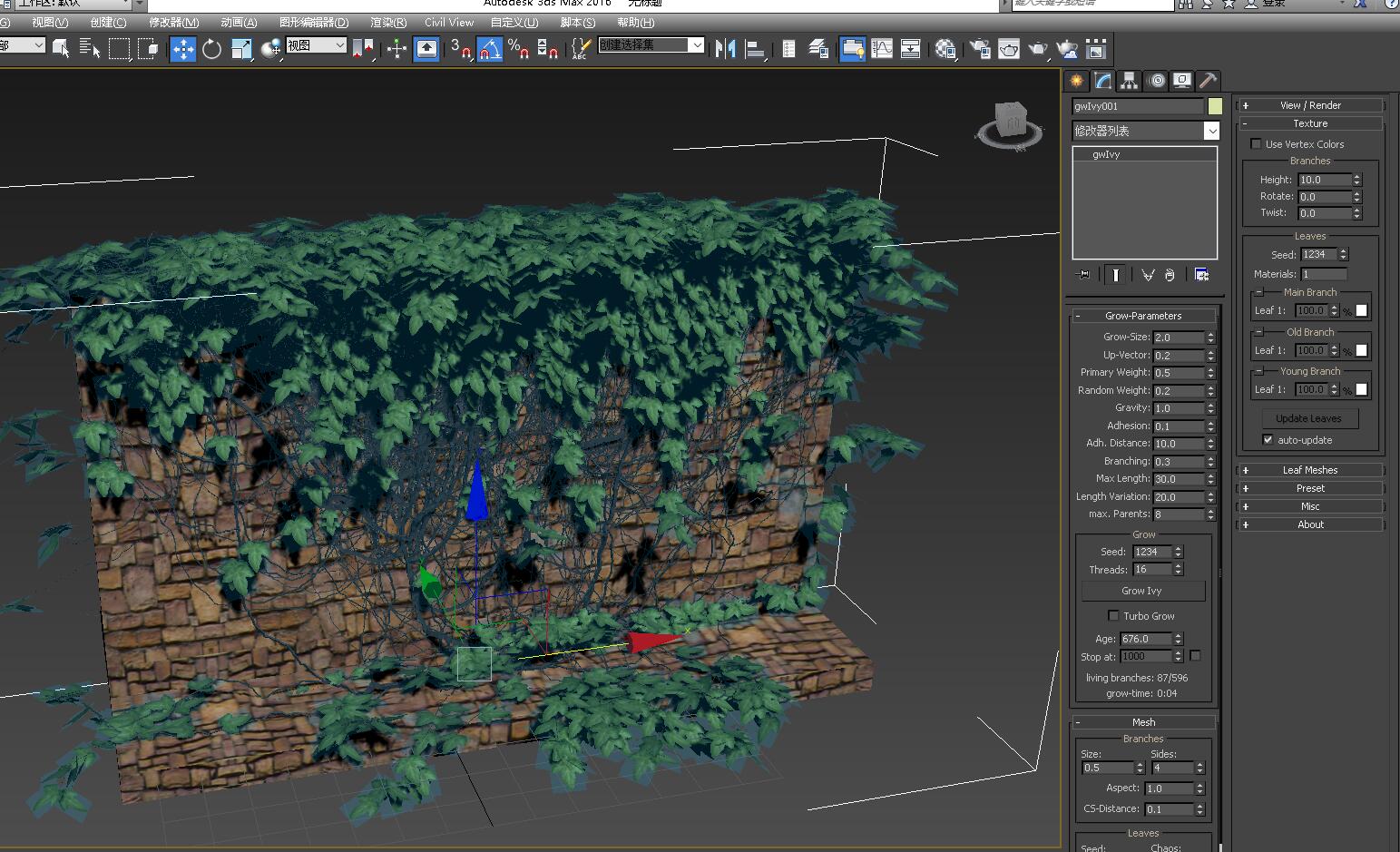1400x852 pixels.
Task: Open Select by Name tool
Action: [x=90, y=49]
